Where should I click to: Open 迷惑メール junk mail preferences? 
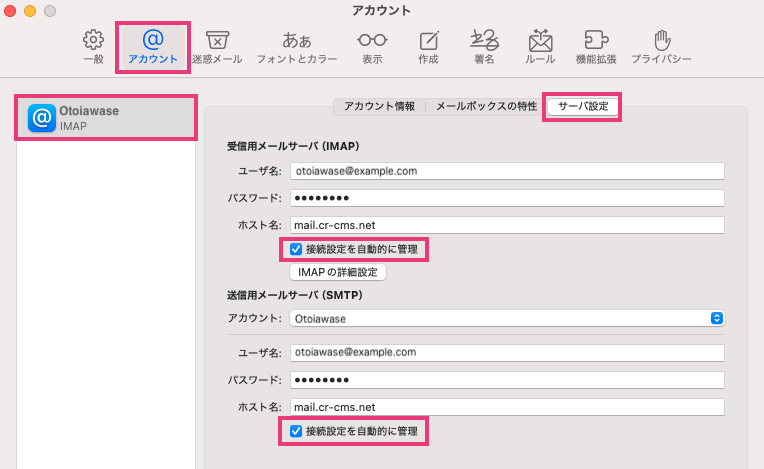(217, 47)
